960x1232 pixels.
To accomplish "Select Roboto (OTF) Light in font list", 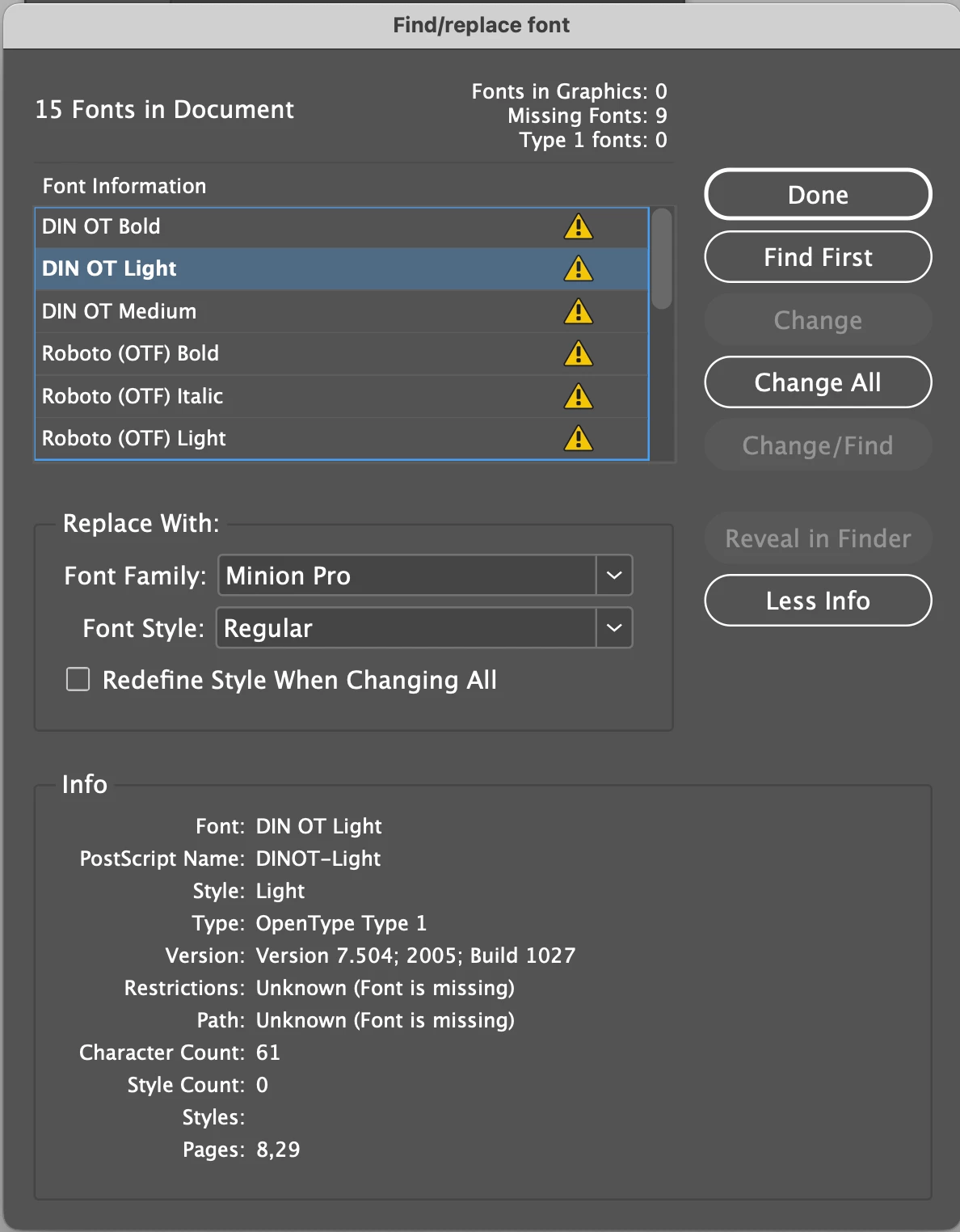I will coord(342,438).
